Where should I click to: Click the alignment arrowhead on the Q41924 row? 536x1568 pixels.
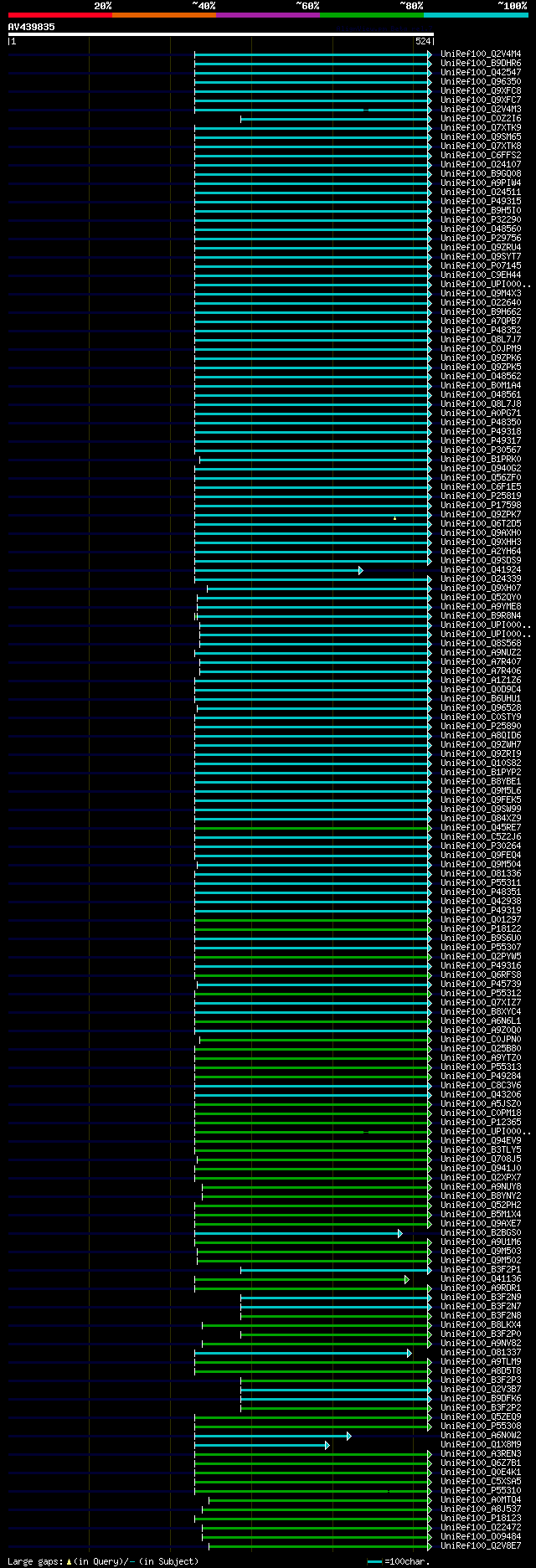(x=360, y=570)
